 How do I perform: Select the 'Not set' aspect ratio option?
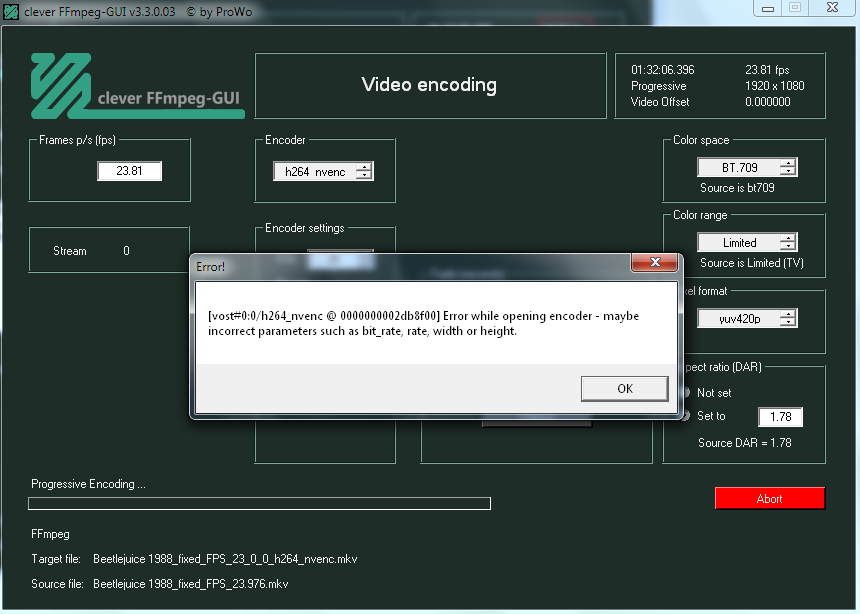click(708, 393)
